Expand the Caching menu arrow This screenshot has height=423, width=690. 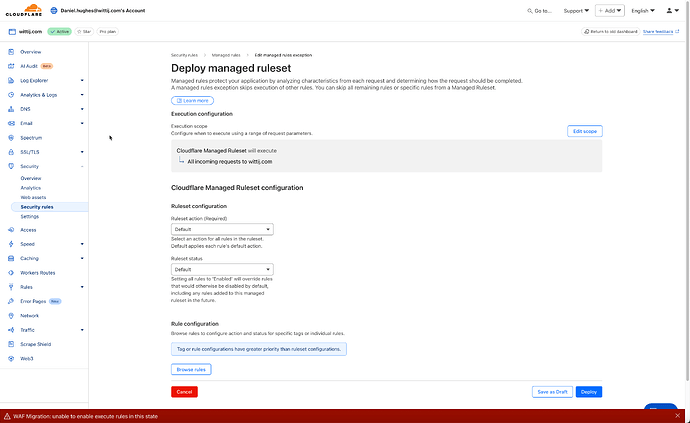point(82,258)
